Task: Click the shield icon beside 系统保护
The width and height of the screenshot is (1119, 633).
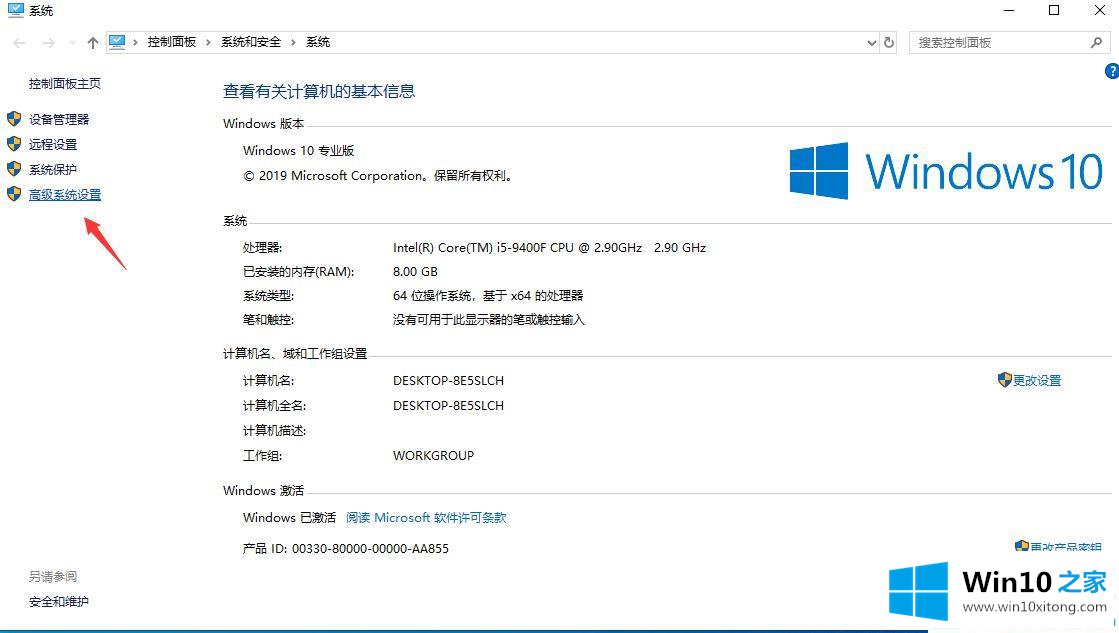Action: (14, 168)
